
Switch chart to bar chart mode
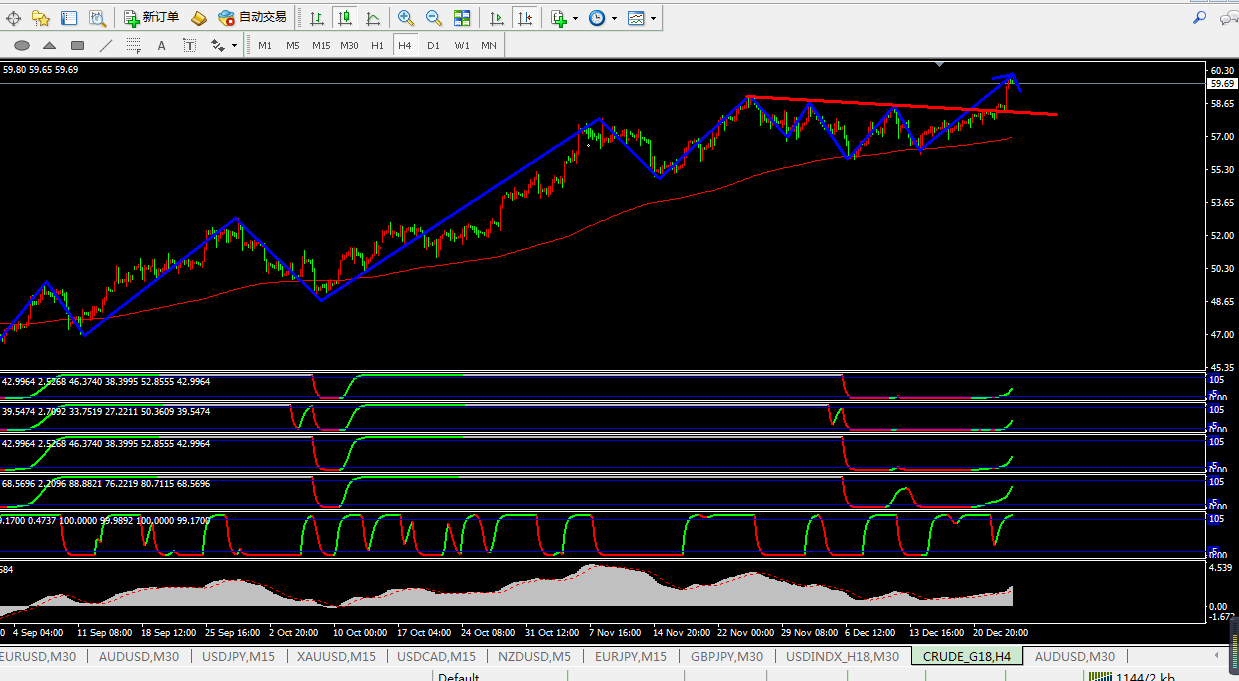[x=316, y=18]
